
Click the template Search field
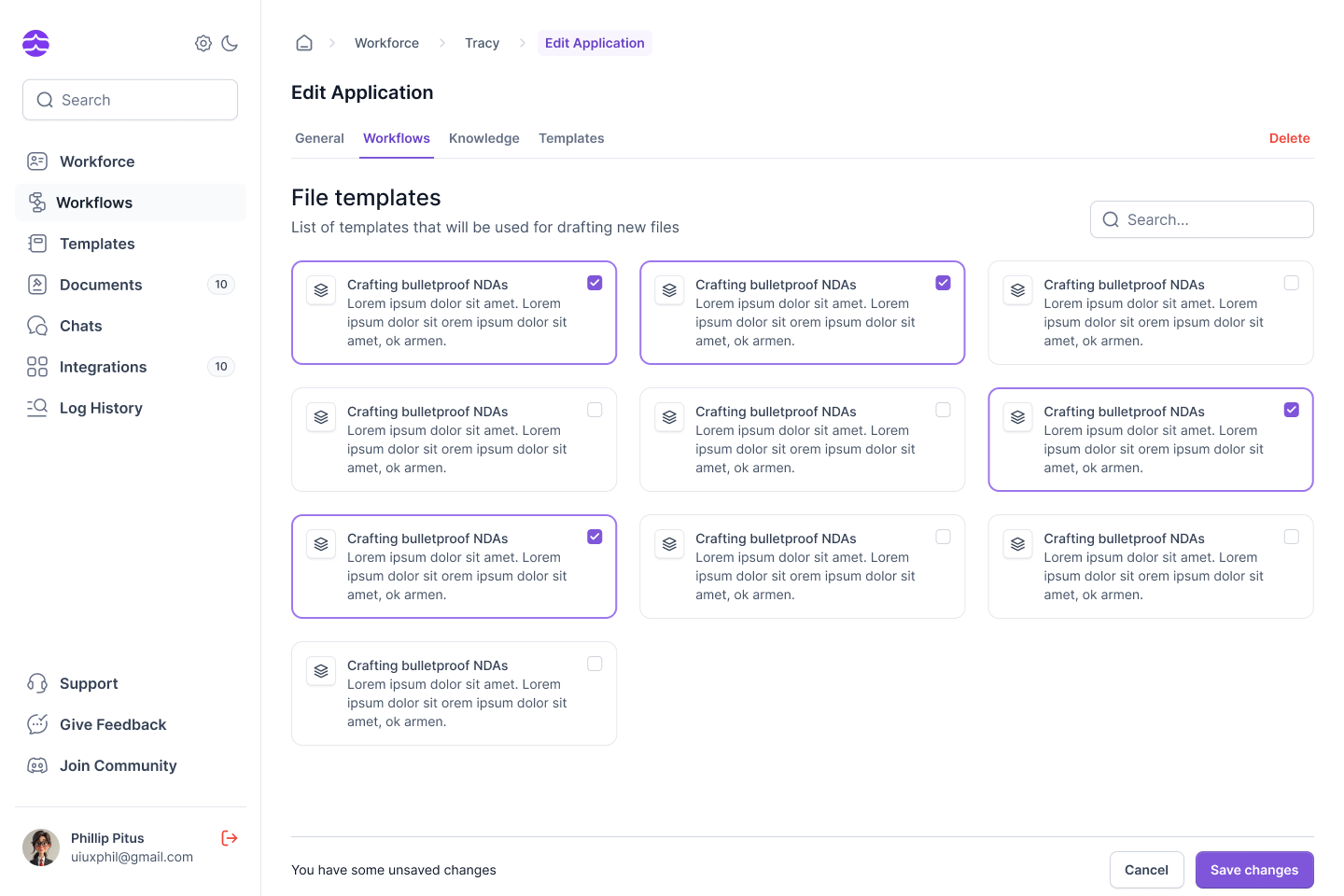coord(1202,219)
